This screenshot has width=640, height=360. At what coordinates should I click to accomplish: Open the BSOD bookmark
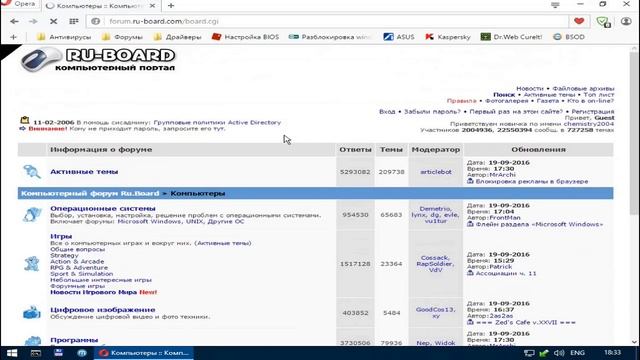coord(569,37)
